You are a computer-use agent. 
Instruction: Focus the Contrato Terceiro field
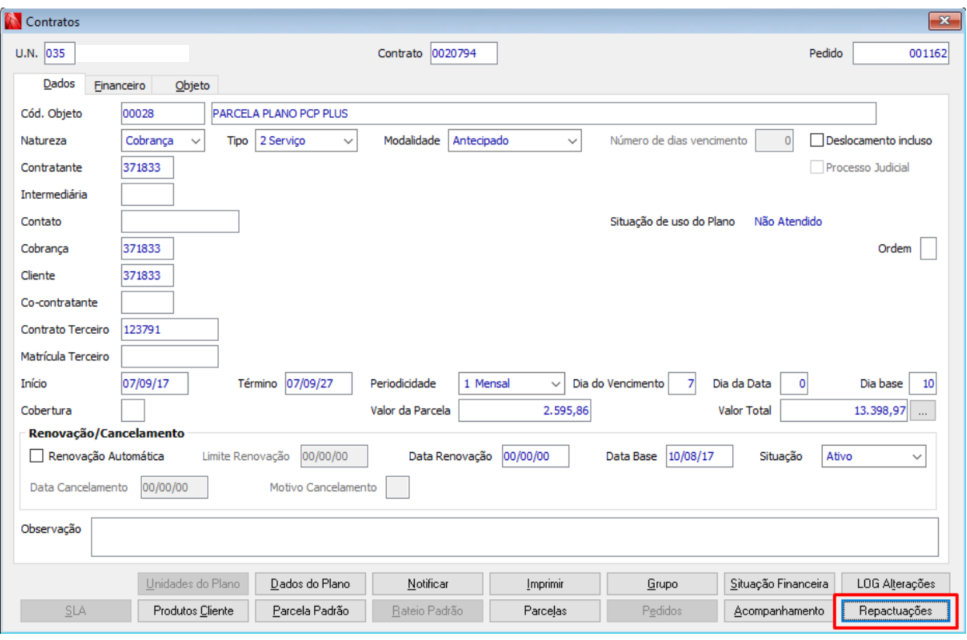pyautogui.click(x=170, y=329)
